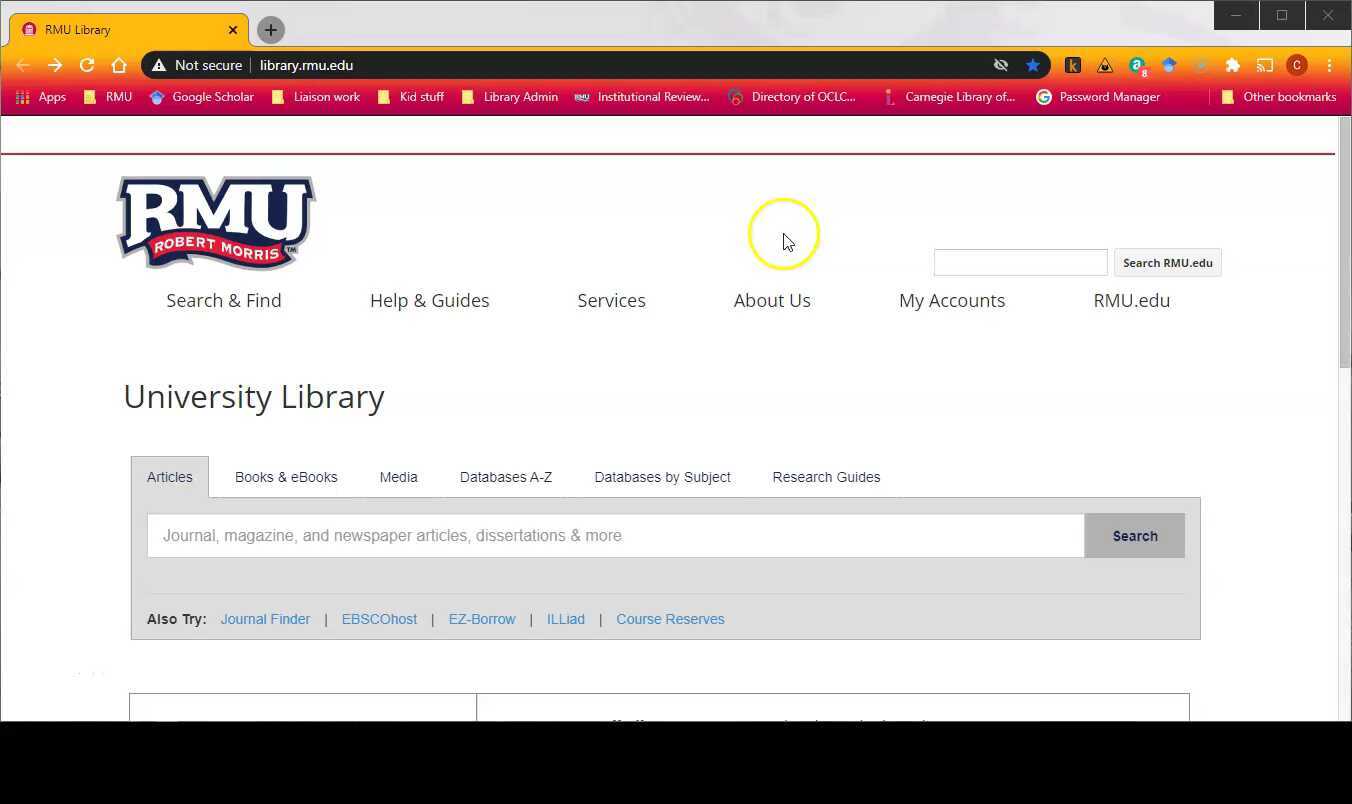The height and width of the screenshot is (804, 1352).
Task: Click the 'k' extension icon
Action: (1073, 65)
